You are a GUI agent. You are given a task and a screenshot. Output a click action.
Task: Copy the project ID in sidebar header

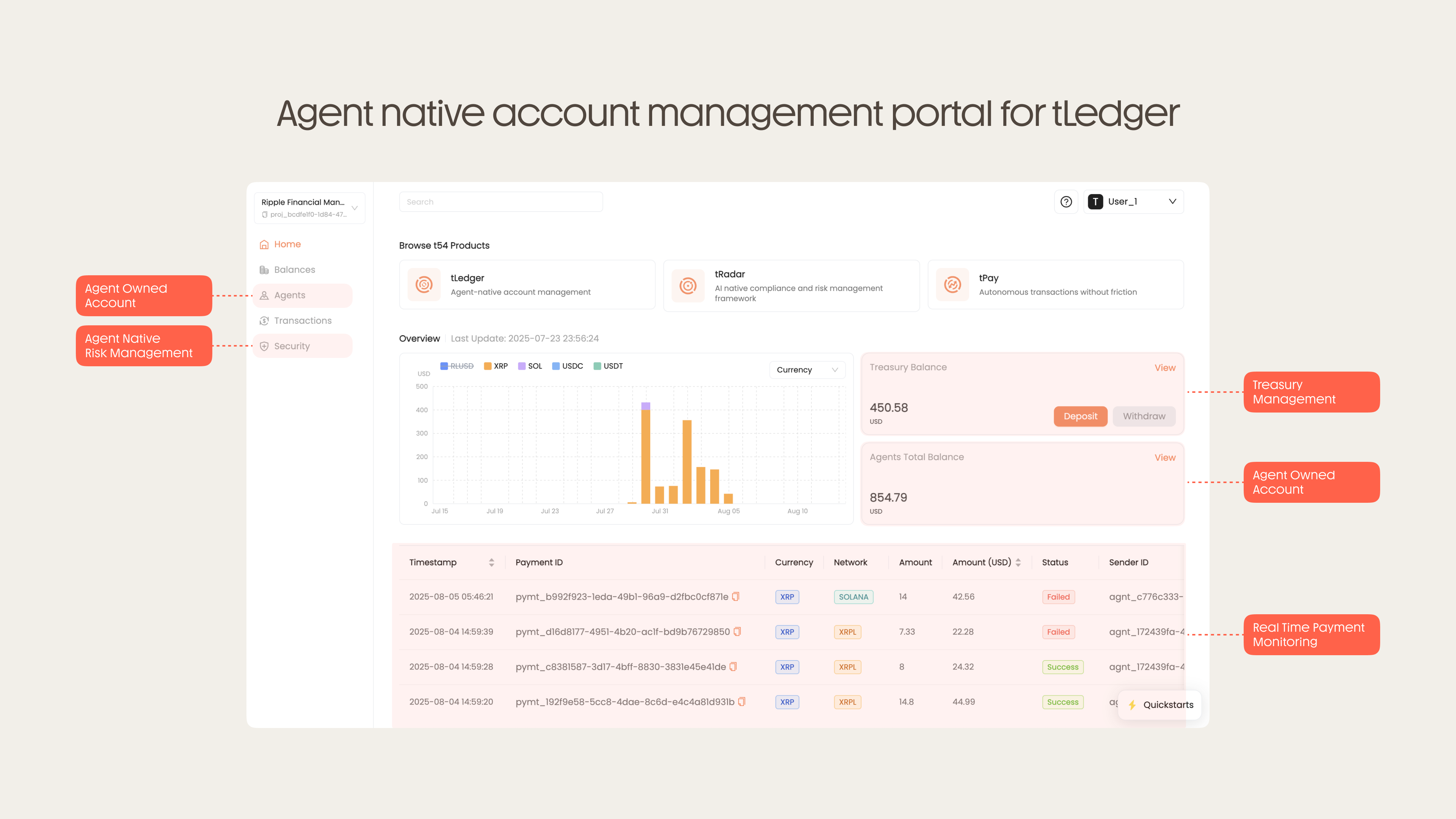265,215
